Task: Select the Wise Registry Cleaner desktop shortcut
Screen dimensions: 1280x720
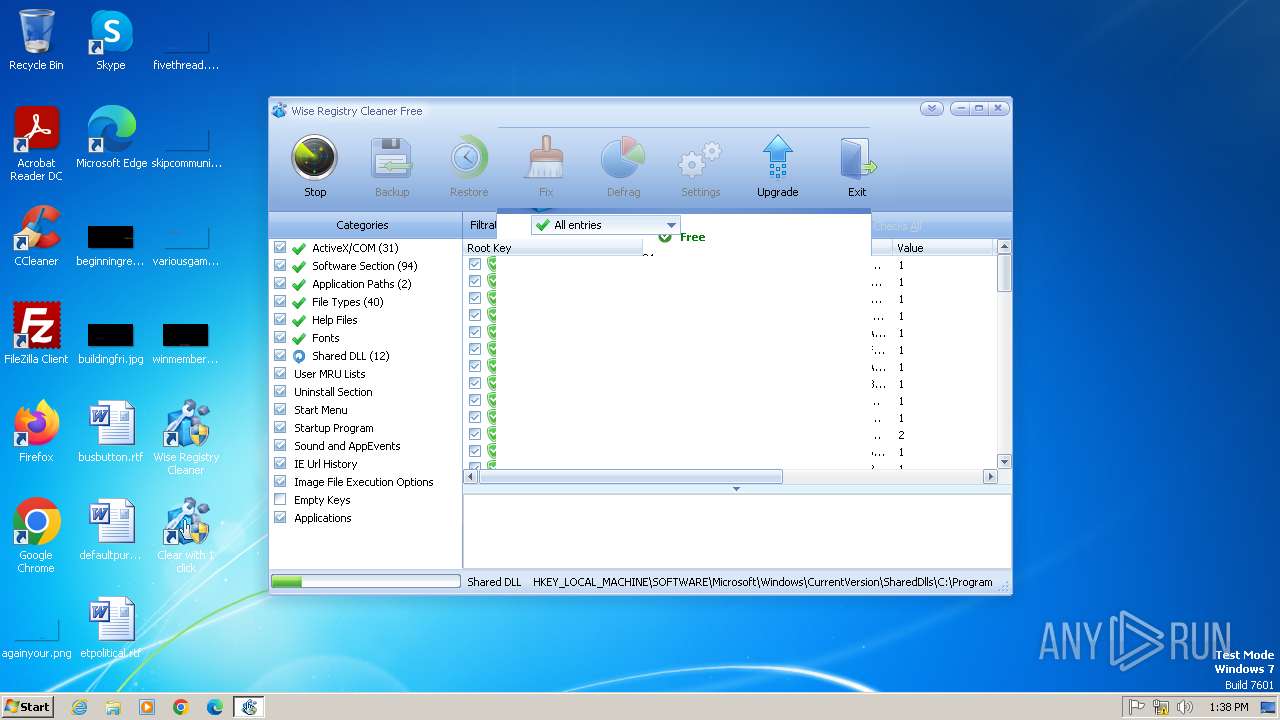Action: click(x=186, y=437)
